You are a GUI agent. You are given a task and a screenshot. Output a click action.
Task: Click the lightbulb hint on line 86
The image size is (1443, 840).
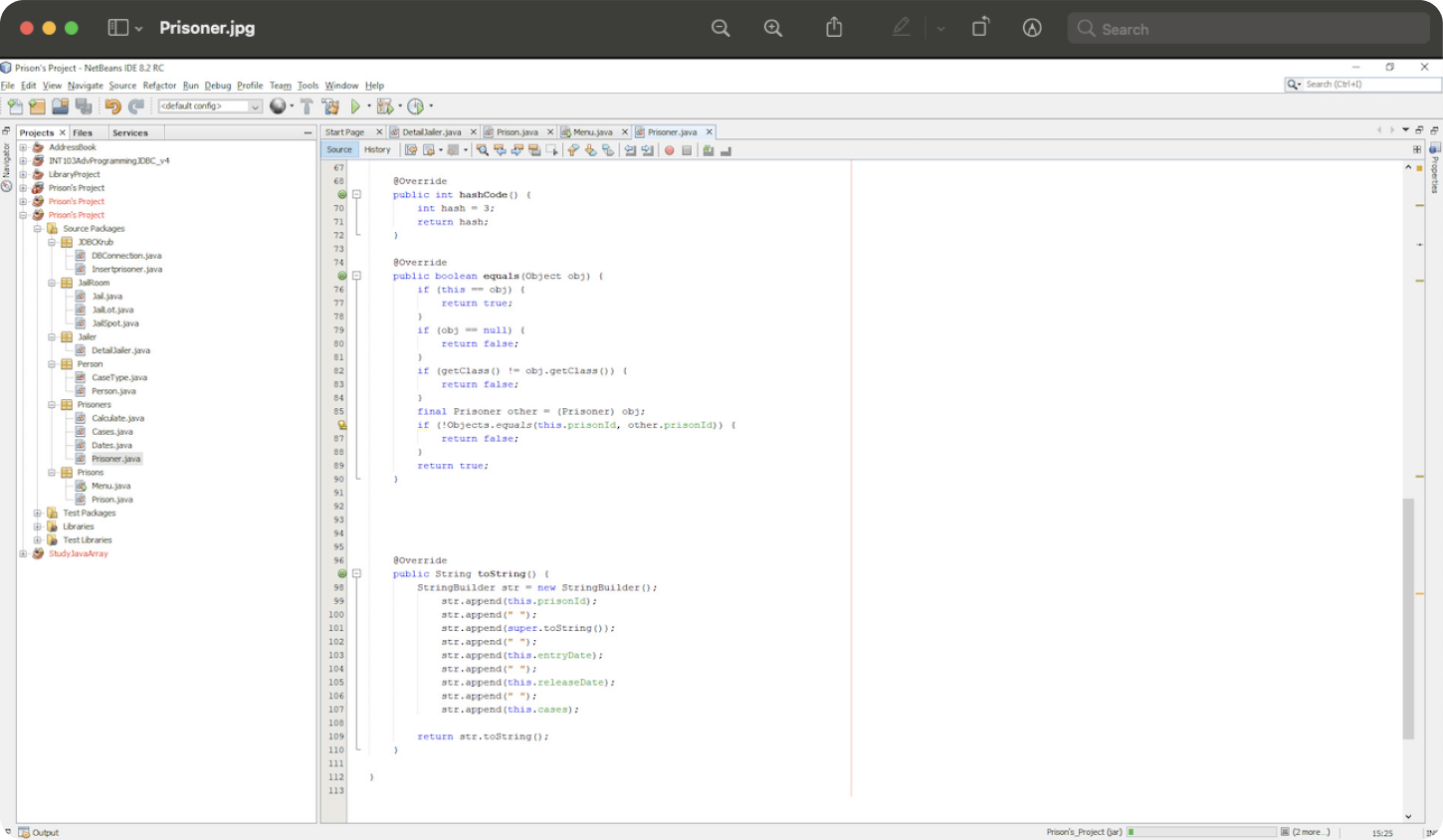coord(341,425)
